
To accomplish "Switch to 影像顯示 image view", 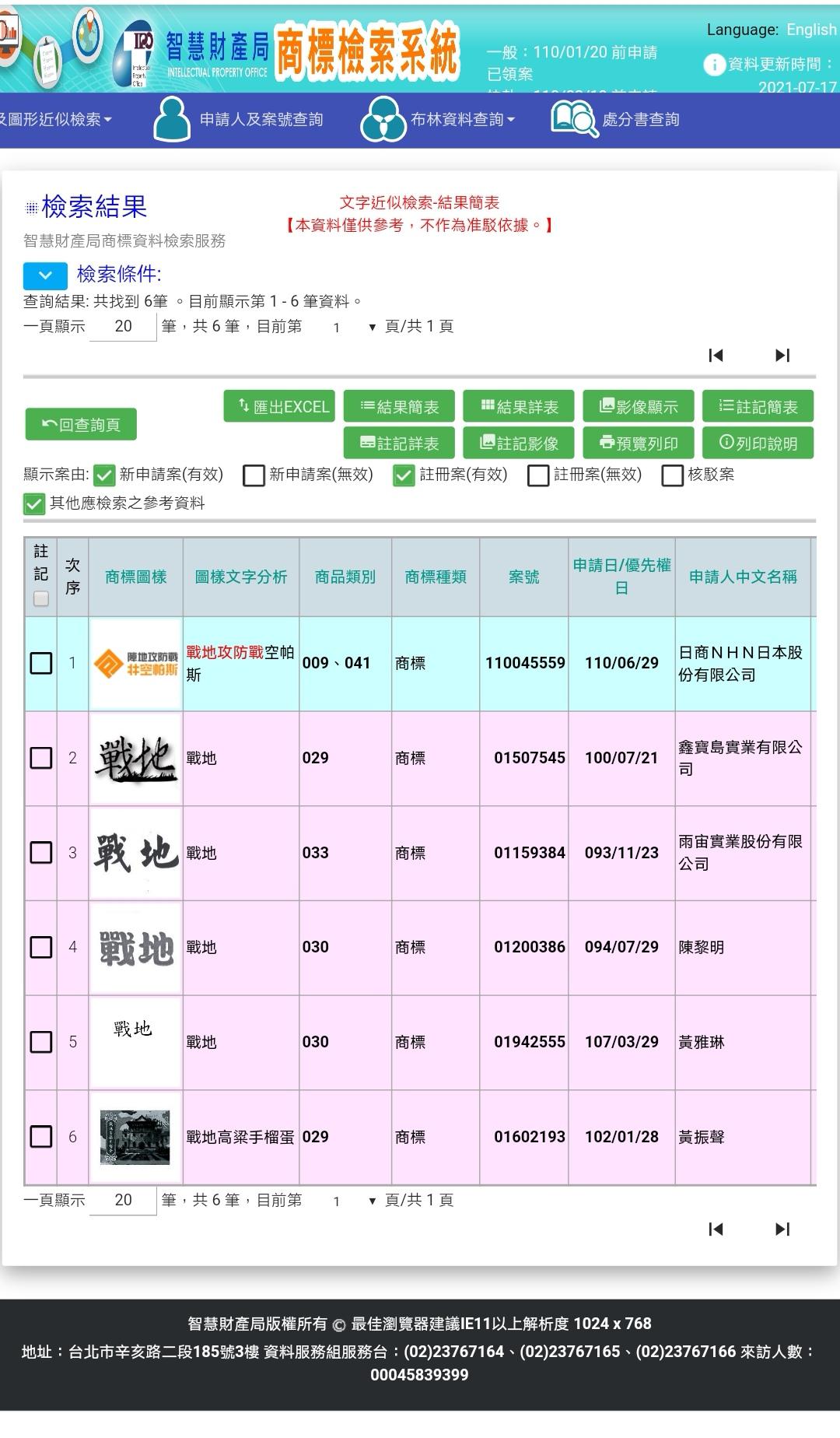I will (639, 406).
